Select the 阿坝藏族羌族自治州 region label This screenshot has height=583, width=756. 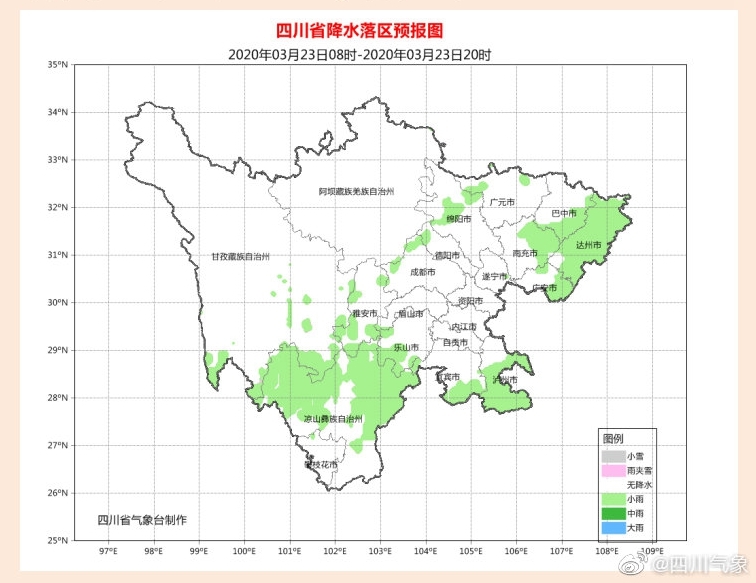[x=357, y=190]
